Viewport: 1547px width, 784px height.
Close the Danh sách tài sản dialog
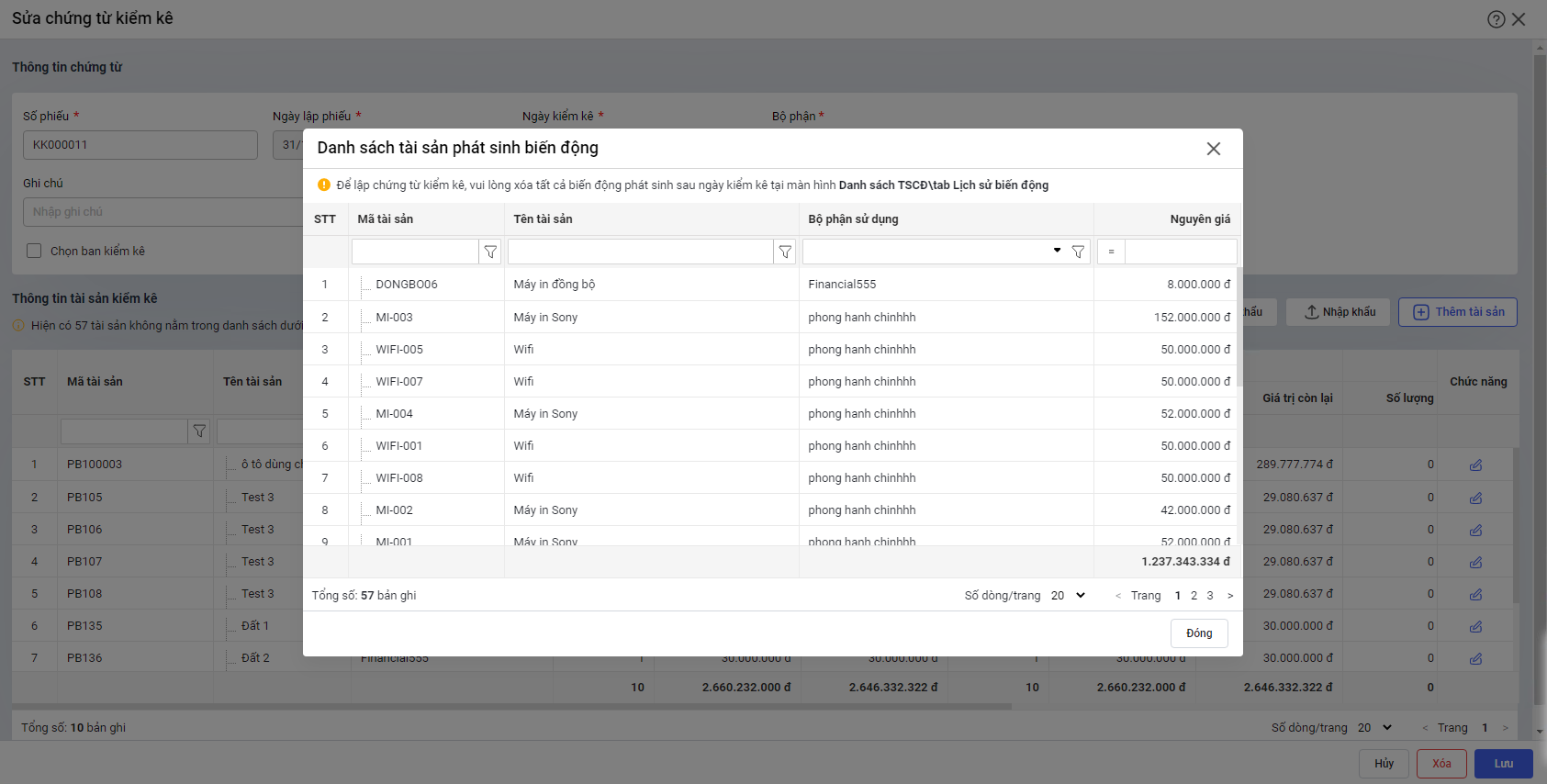coord(1213,149)
